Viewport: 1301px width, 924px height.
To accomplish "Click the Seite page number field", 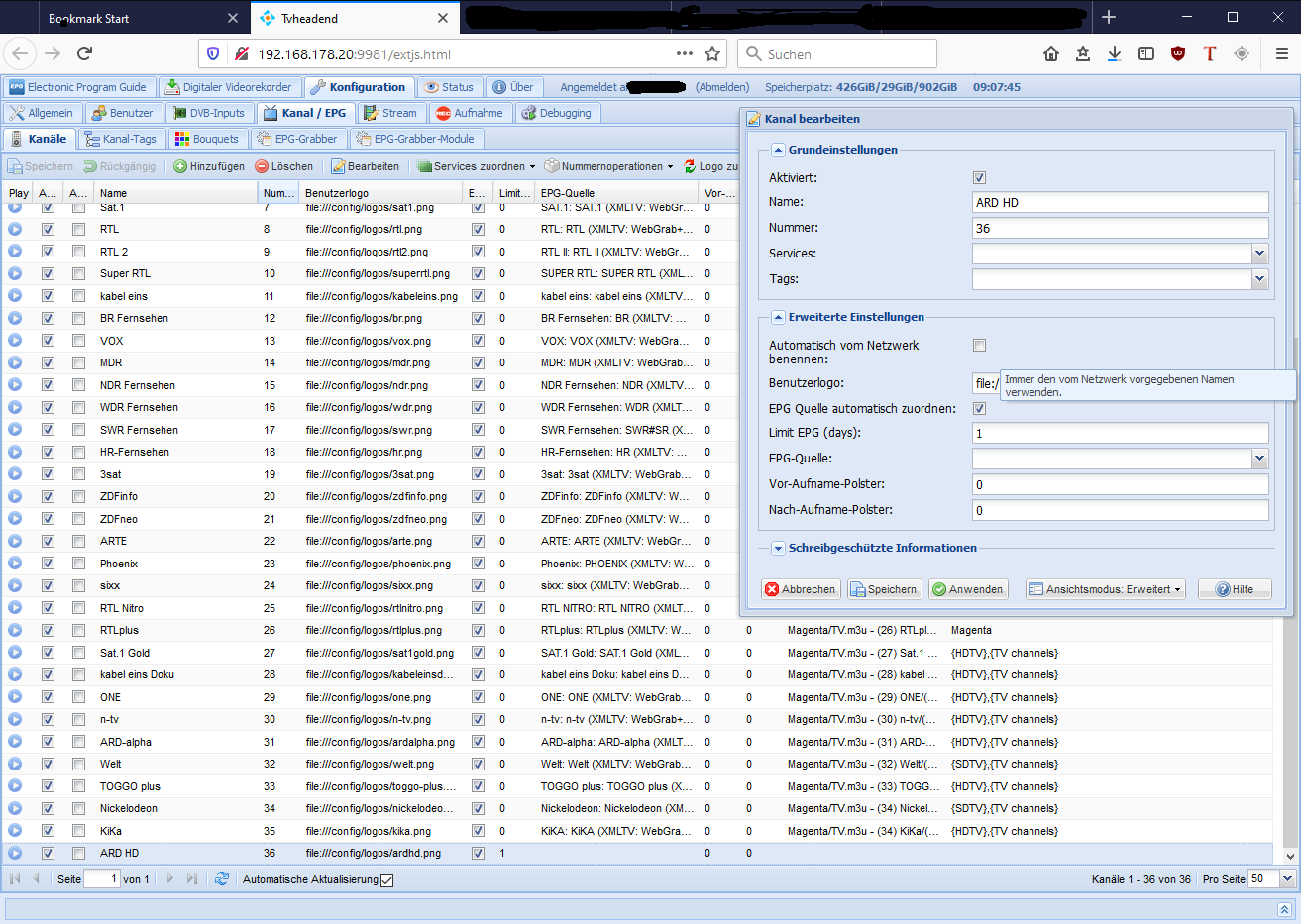I will point(102,878).
